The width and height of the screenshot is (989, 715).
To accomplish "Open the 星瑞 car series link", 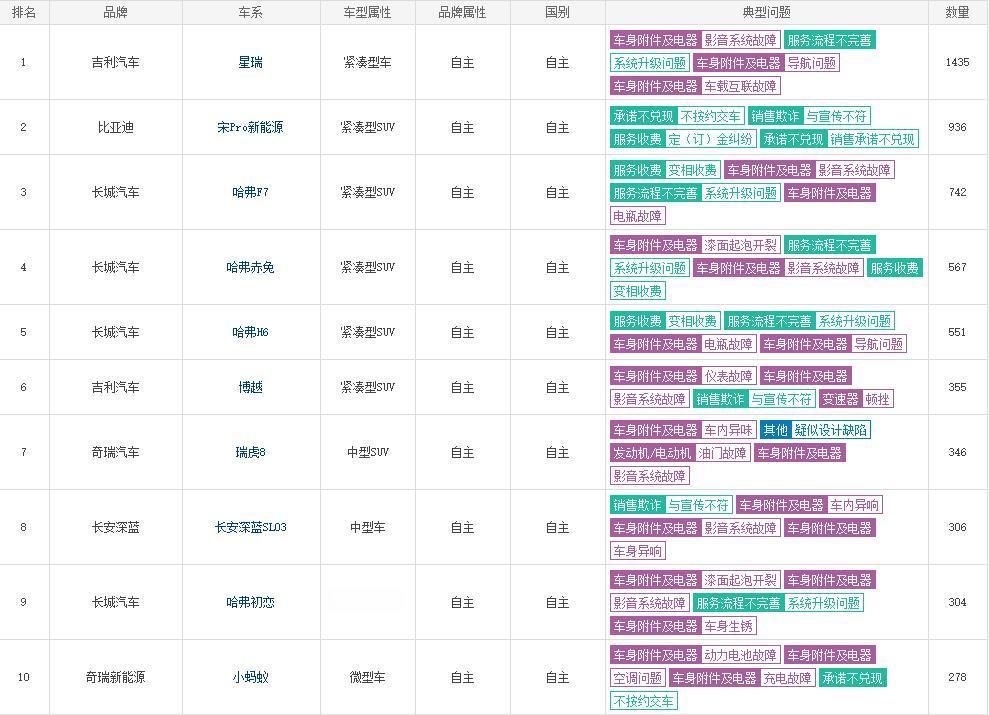I will pyautogui.click(x=251, y=62).
